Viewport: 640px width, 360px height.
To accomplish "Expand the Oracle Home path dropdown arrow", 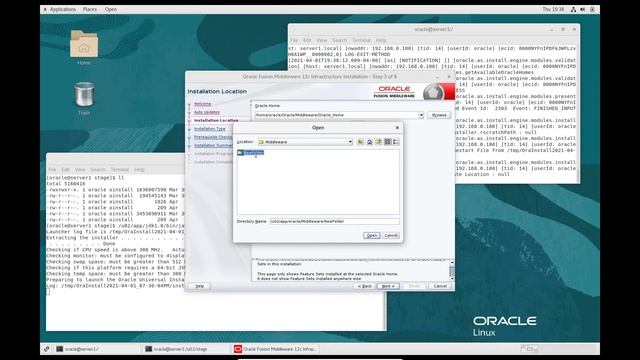I will click(421, 115).
